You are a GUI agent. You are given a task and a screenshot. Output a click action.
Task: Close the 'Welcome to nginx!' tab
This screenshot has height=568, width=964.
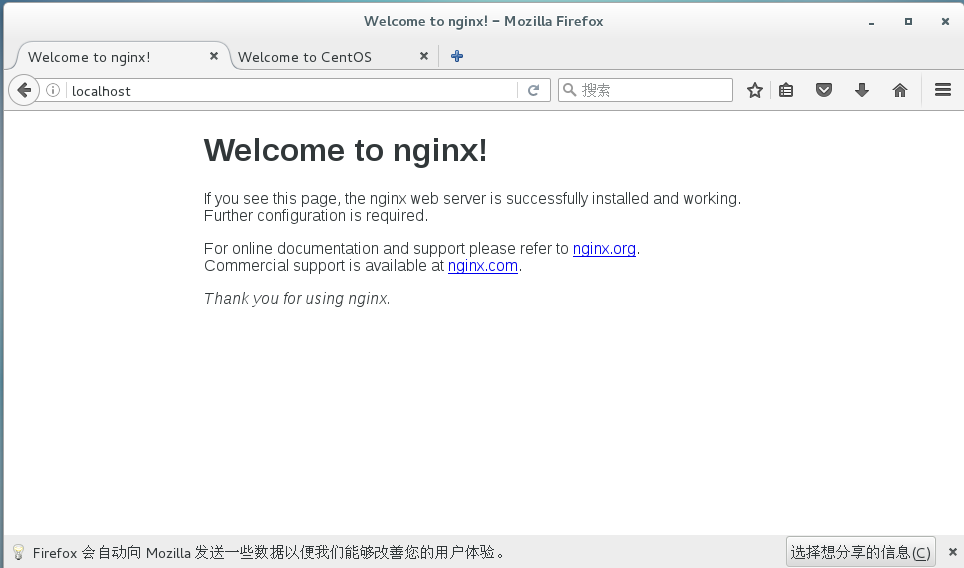[213, 57]
